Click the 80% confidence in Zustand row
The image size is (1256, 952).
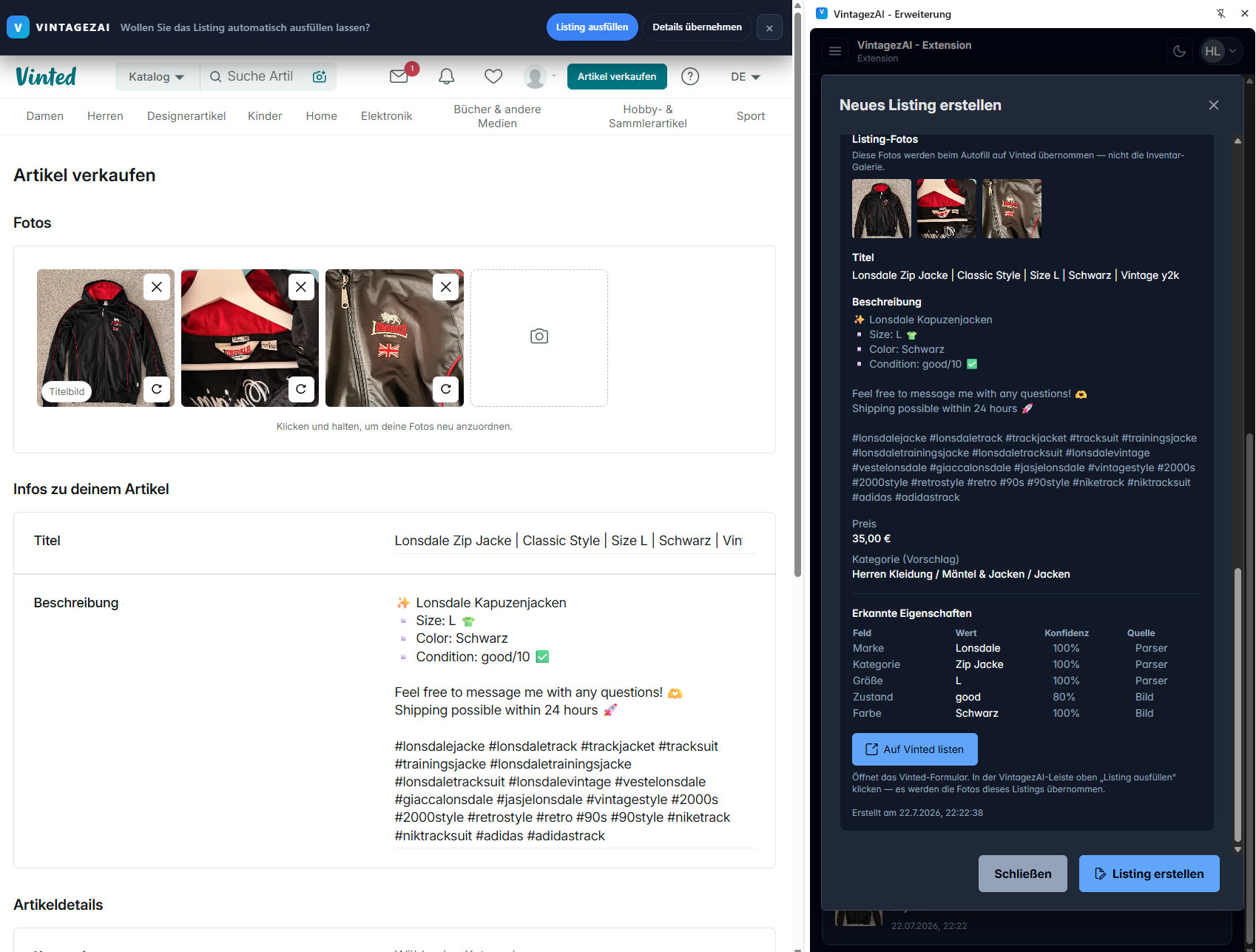click(1064, 697)
